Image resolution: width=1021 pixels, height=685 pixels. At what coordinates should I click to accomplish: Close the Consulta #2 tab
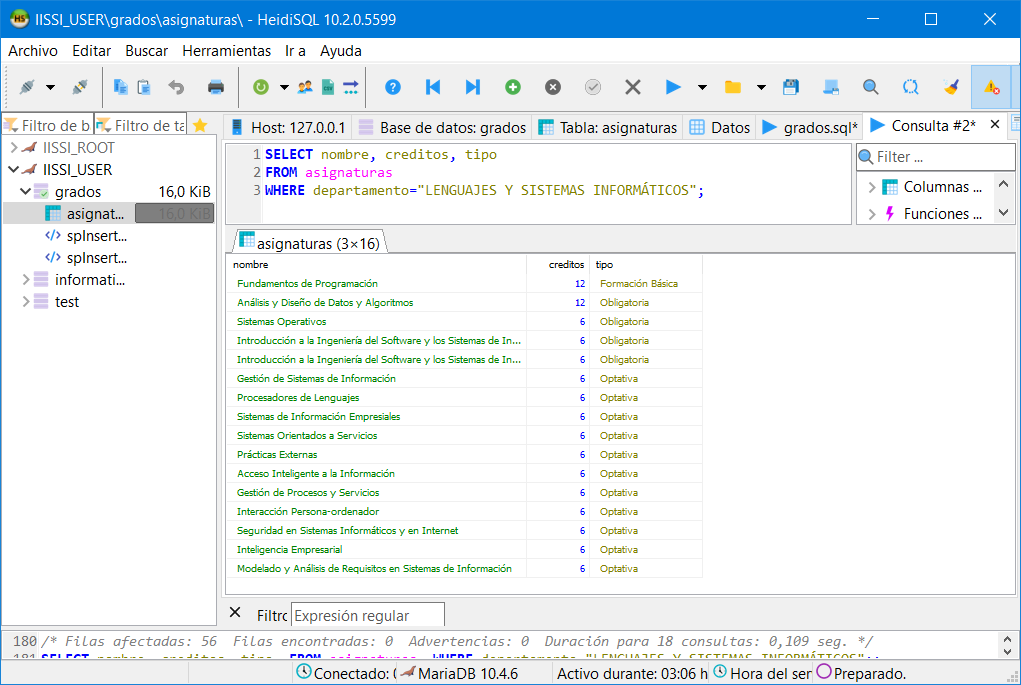point(994,125)
